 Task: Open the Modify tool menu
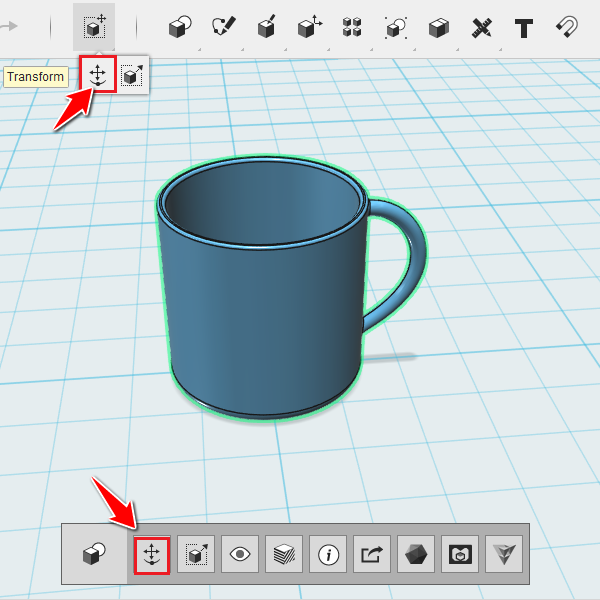(310, 27)
